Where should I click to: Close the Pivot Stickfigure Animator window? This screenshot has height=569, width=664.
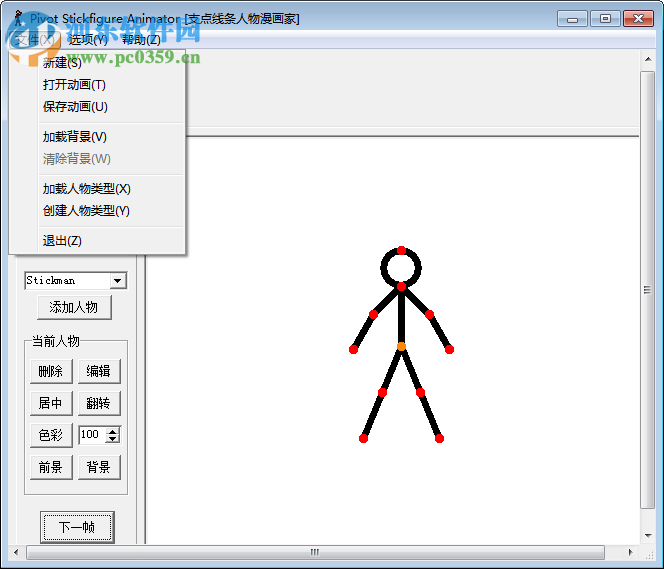[x=638, y=19]
